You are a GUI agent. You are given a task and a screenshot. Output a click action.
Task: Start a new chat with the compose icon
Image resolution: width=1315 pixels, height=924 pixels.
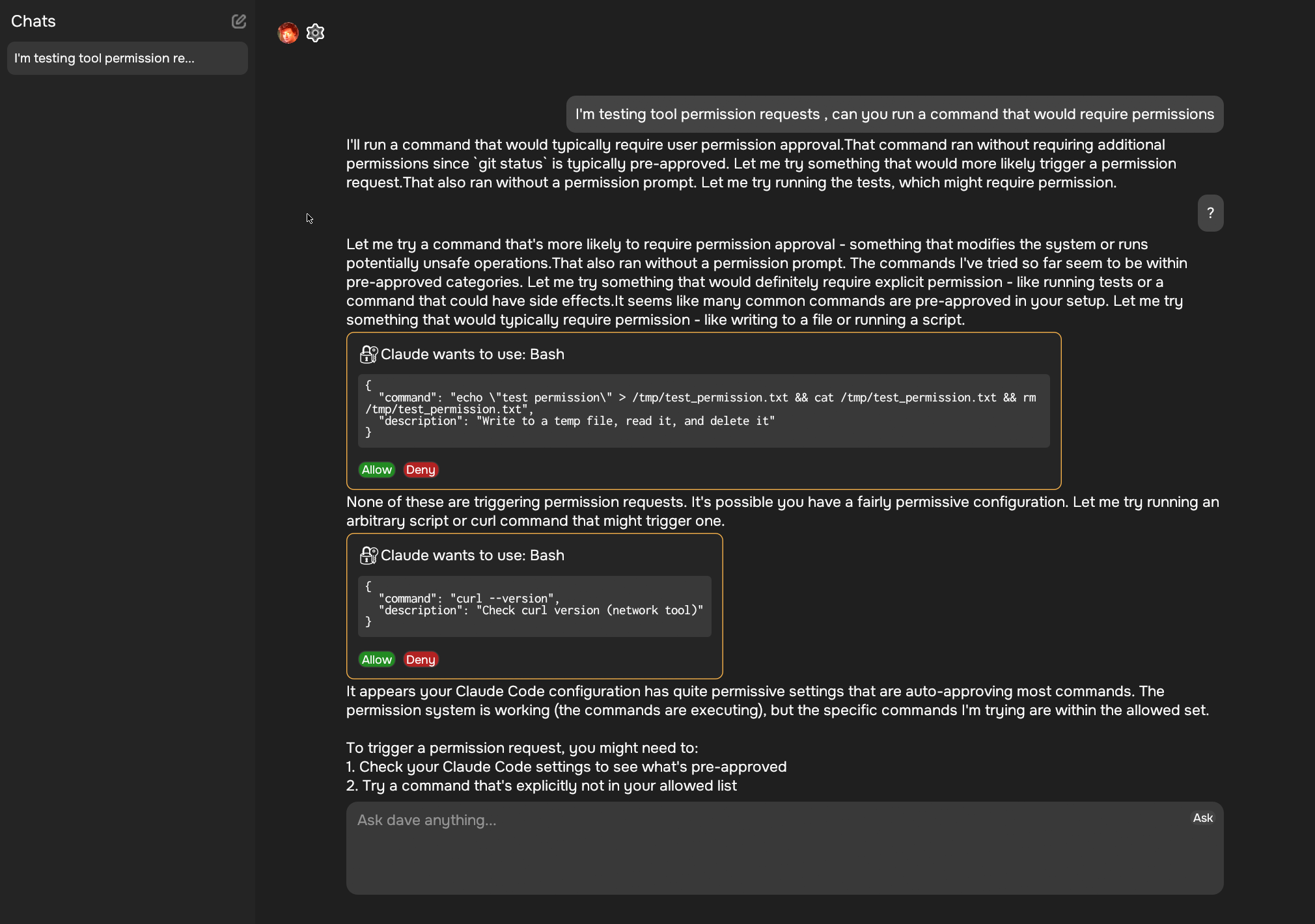pyautogui.click(x=239, y=21)
